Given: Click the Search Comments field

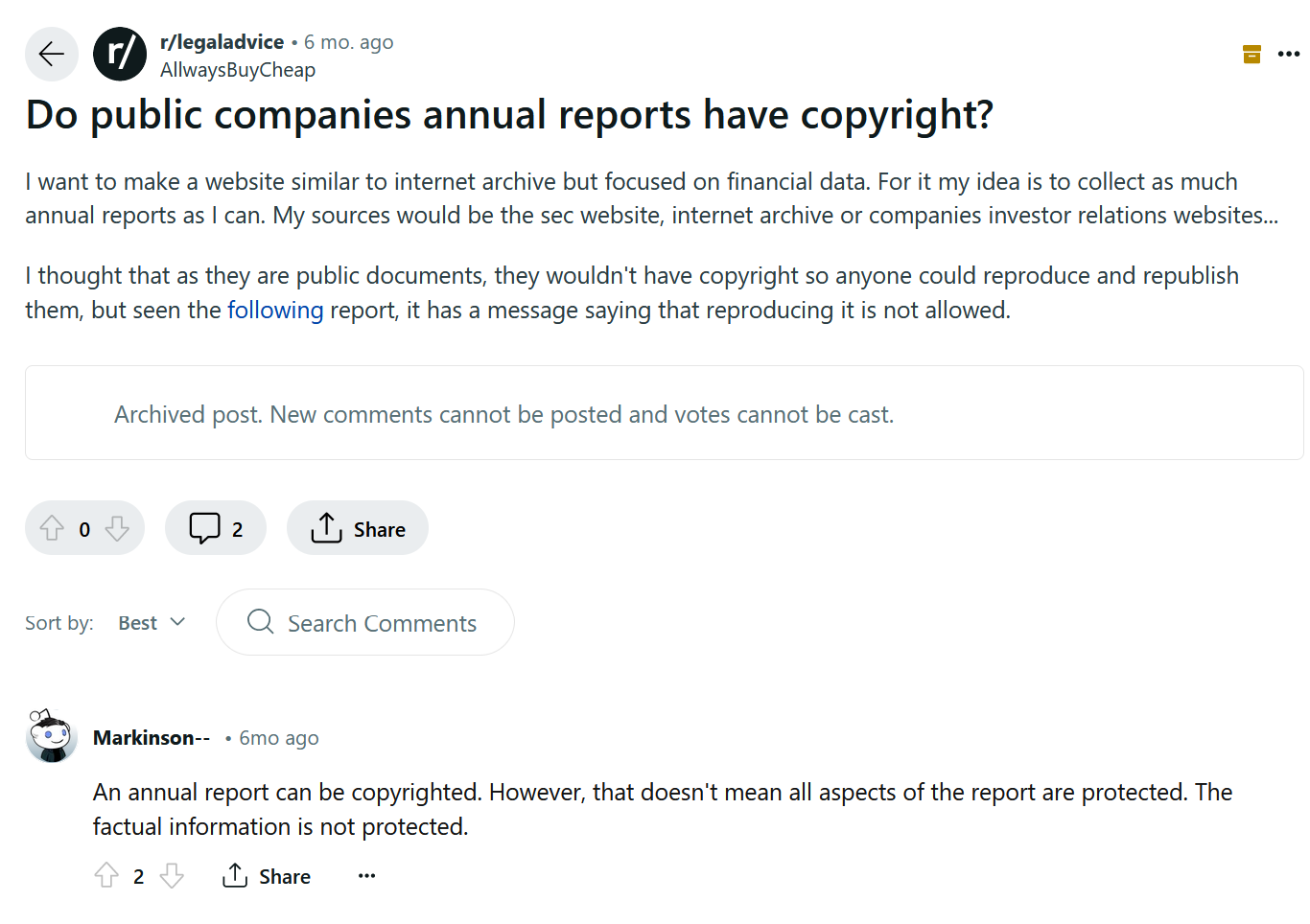Looking at the screenshot, I should pyautogui.click(x=382, y=623).
